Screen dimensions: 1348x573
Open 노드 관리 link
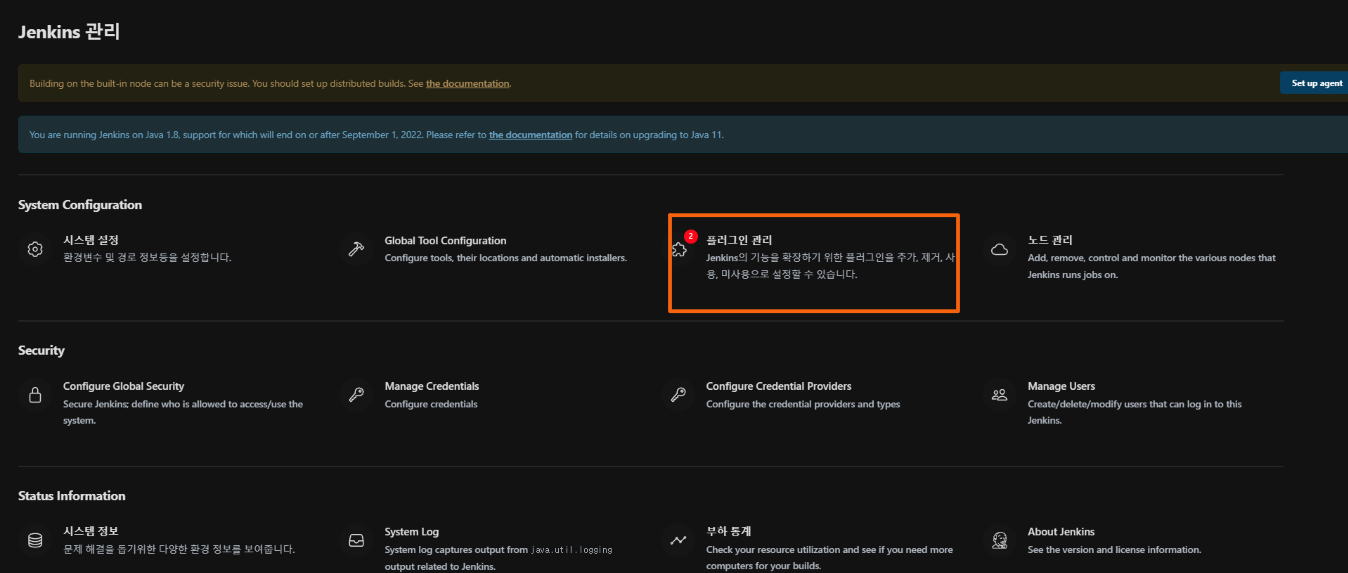[x=1050, y=240]
